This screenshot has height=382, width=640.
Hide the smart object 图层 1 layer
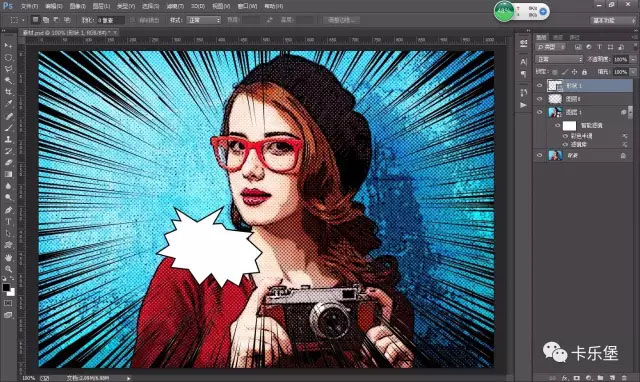point(540,112)
